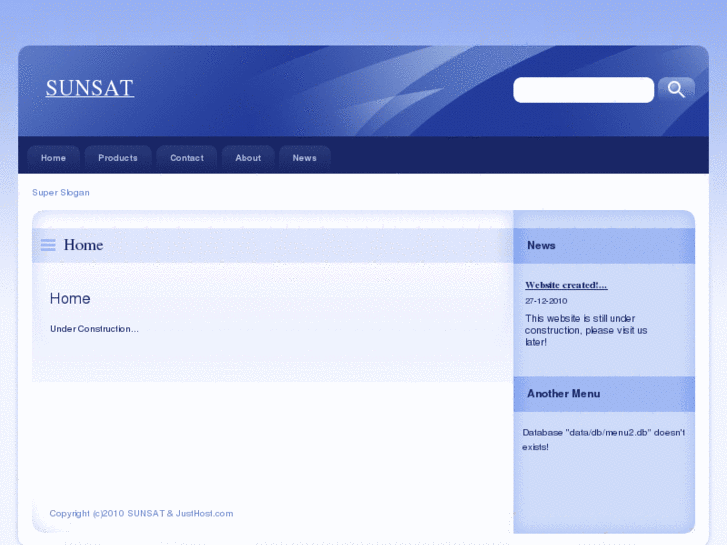The image size is (727, 545).
Task: Open the SUNSAT site title link
Action: tap(90, 88)
